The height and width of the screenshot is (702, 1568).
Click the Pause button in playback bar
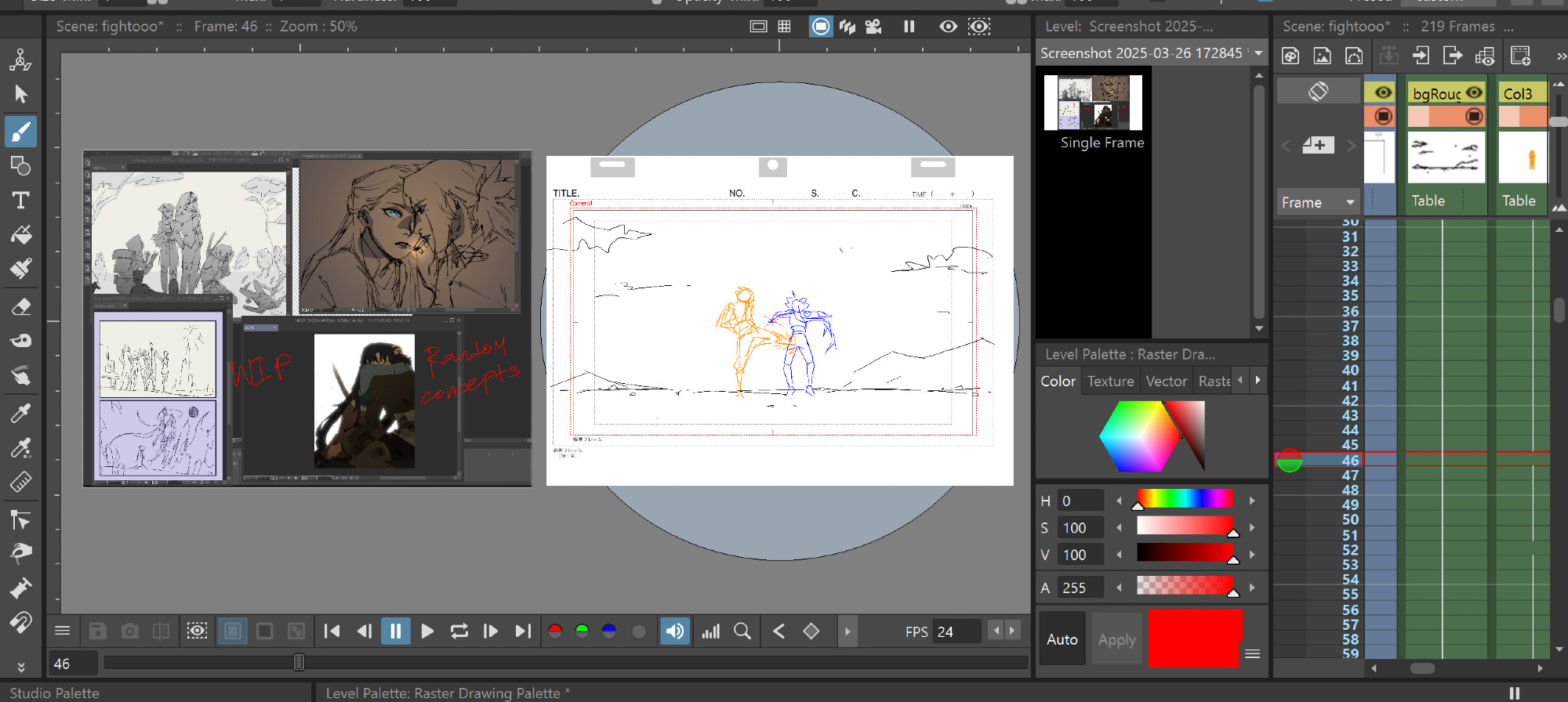coord(396,631)
